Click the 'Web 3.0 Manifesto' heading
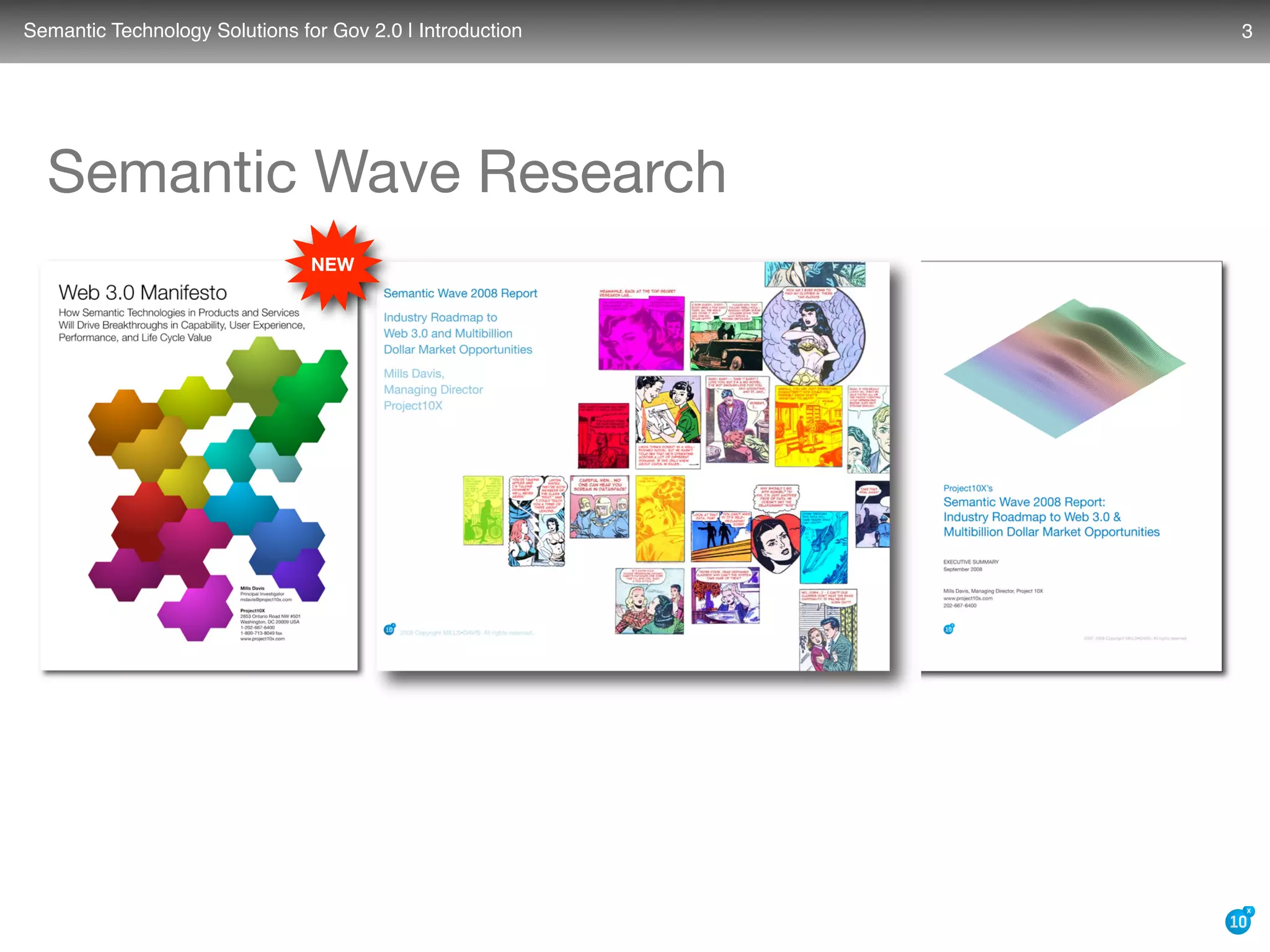 click(x=143, y=293)
